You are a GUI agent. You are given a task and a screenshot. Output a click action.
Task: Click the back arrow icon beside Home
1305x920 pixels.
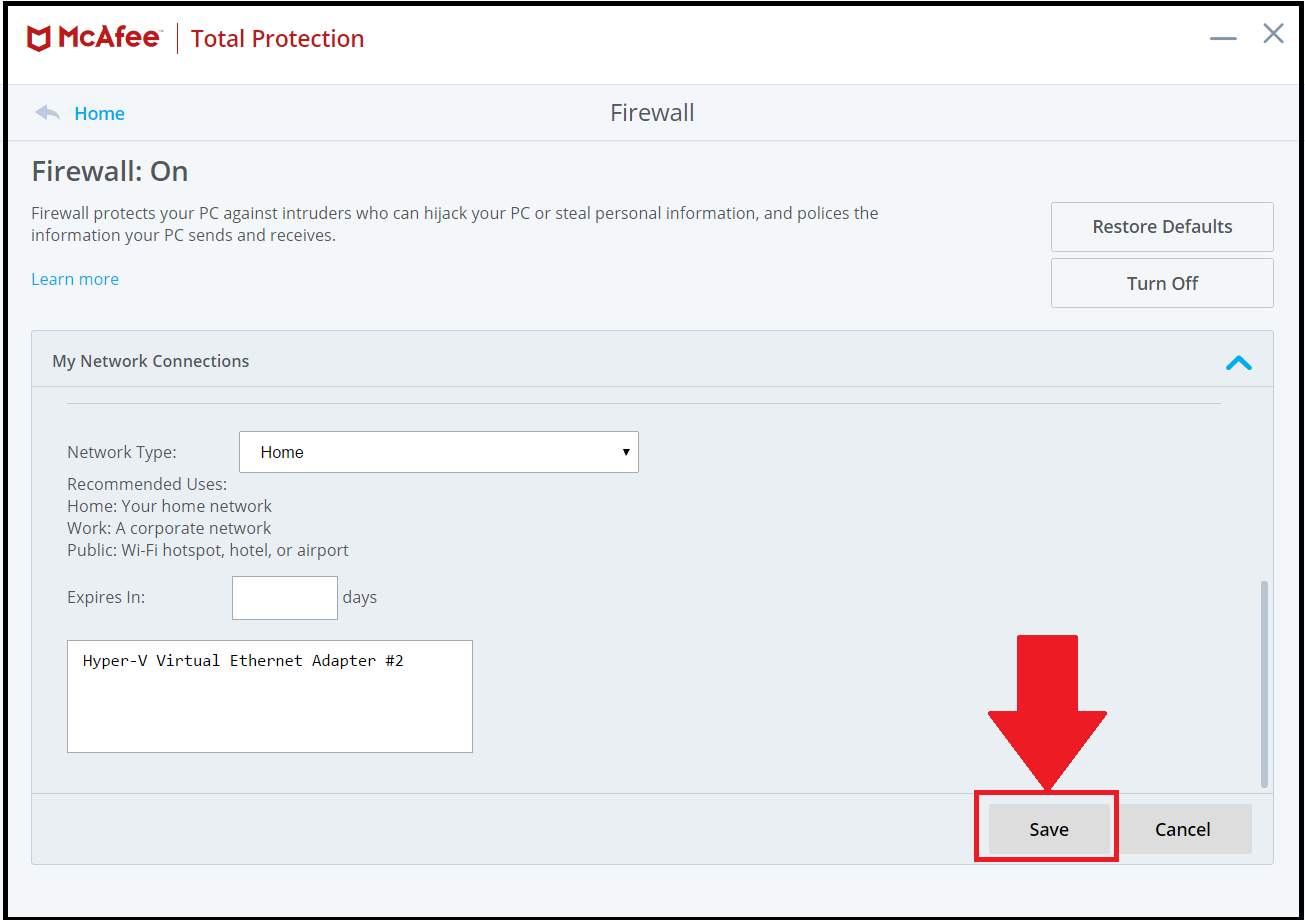click(x=47, y=113)
